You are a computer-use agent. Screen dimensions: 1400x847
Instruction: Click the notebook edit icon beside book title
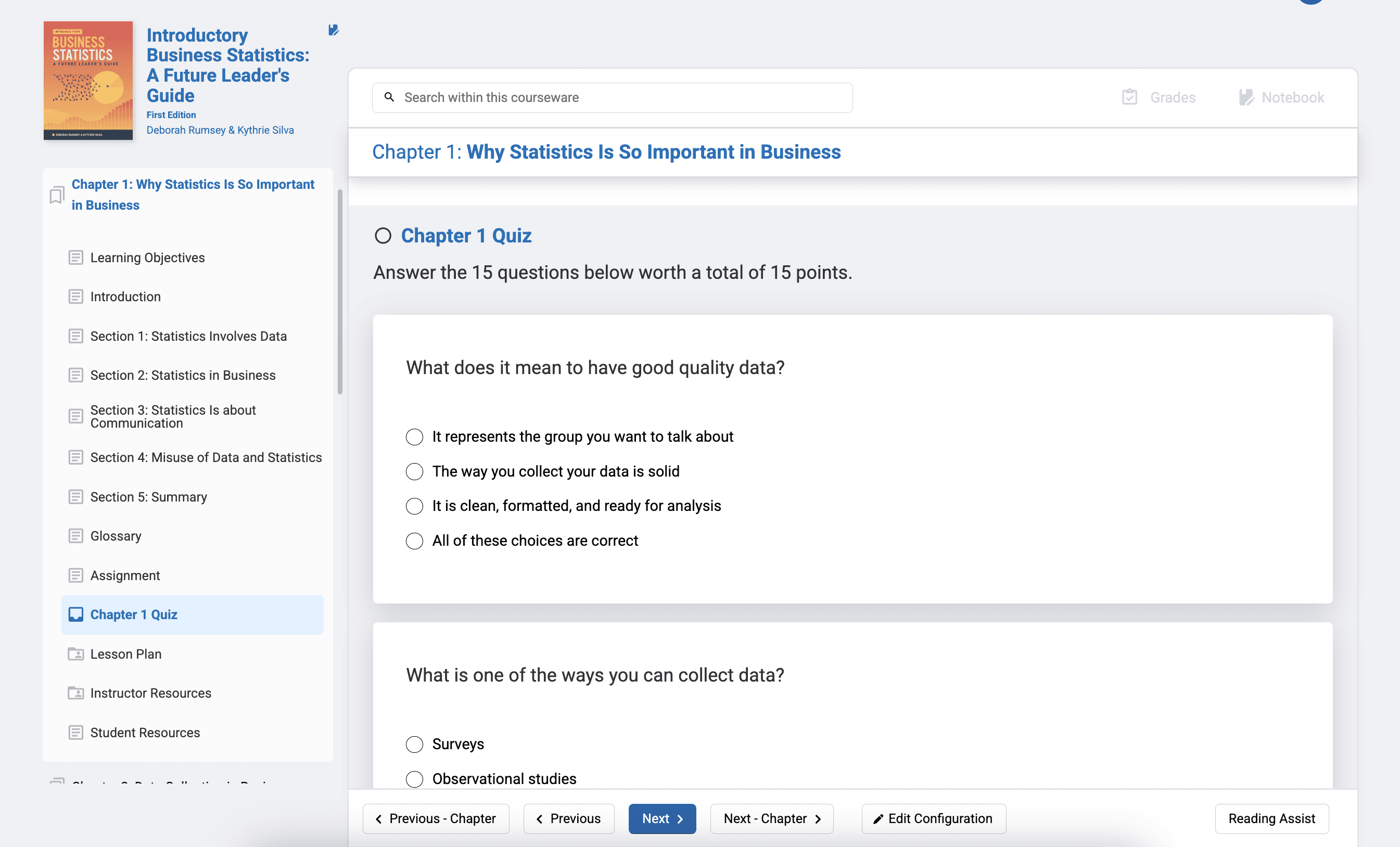coord(334,30)
